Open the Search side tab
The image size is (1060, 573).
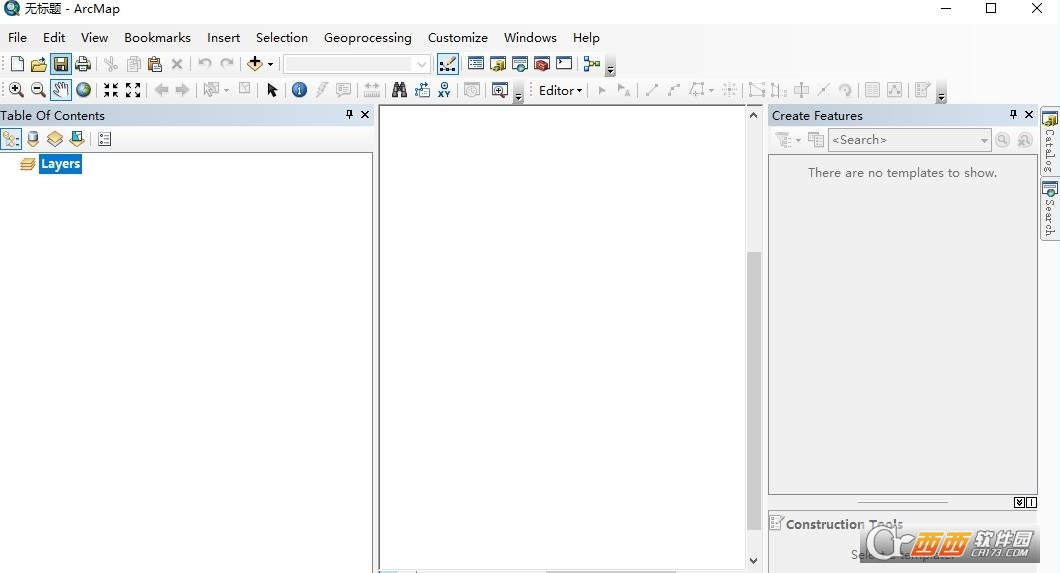coord(1050,209)
